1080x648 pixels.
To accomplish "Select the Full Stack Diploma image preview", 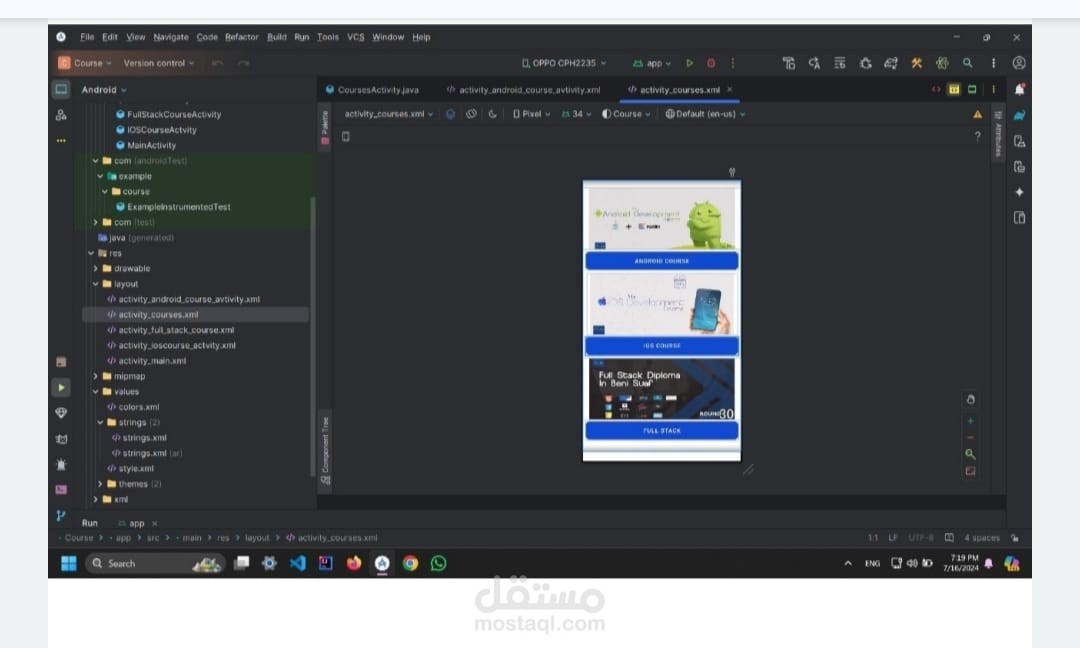I will coord(662,389).
